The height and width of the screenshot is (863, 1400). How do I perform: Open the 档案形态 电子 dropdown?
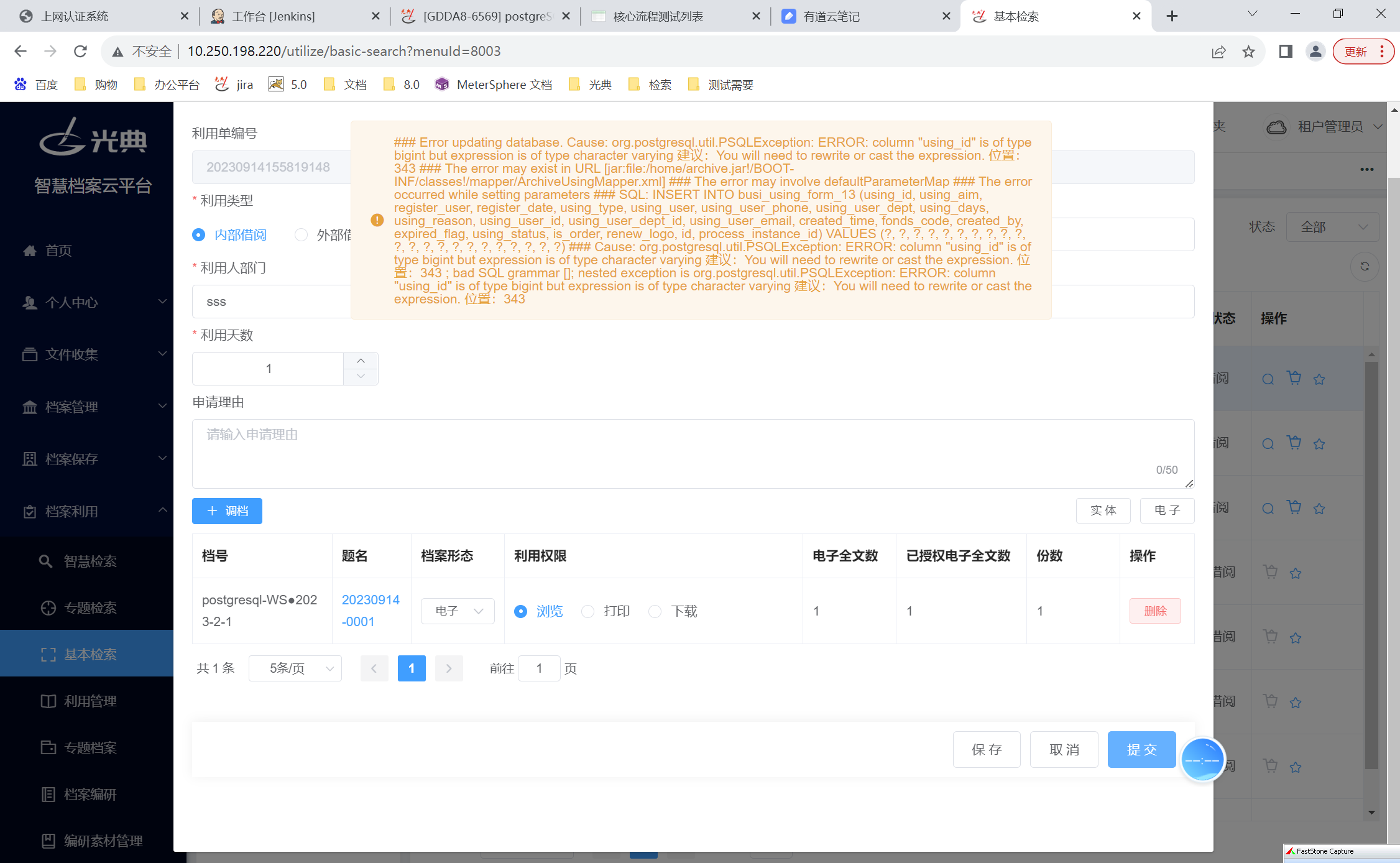tap(458, 611)
